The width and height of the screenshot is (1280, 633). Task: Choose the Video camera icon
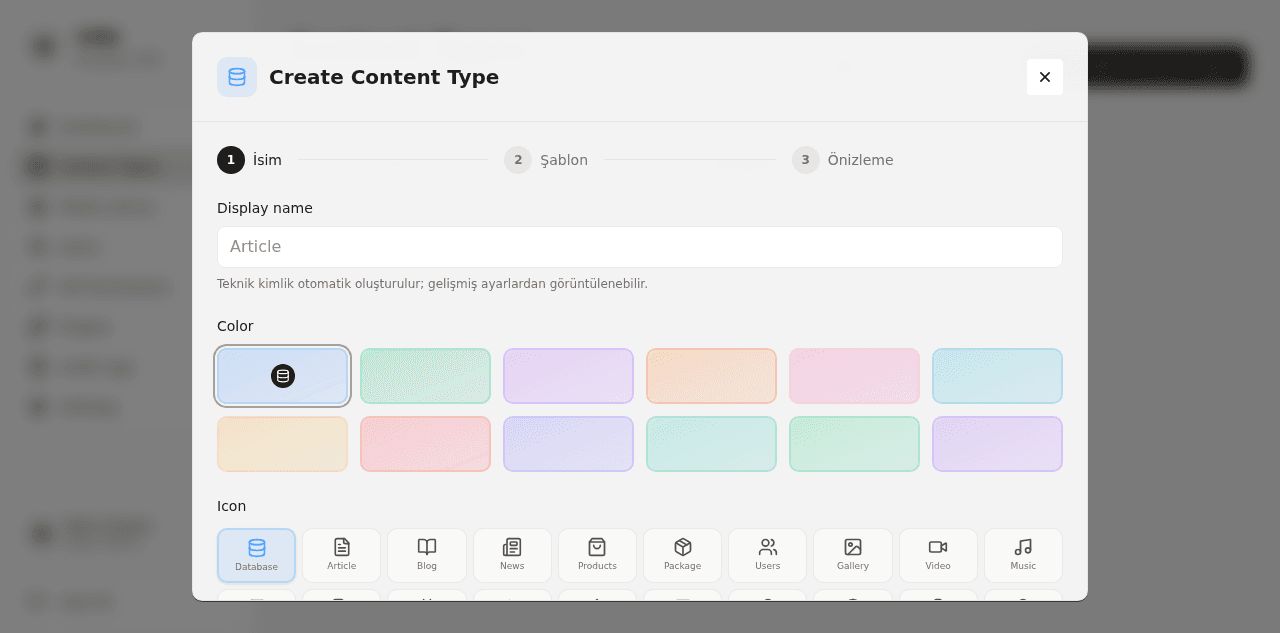938,555
